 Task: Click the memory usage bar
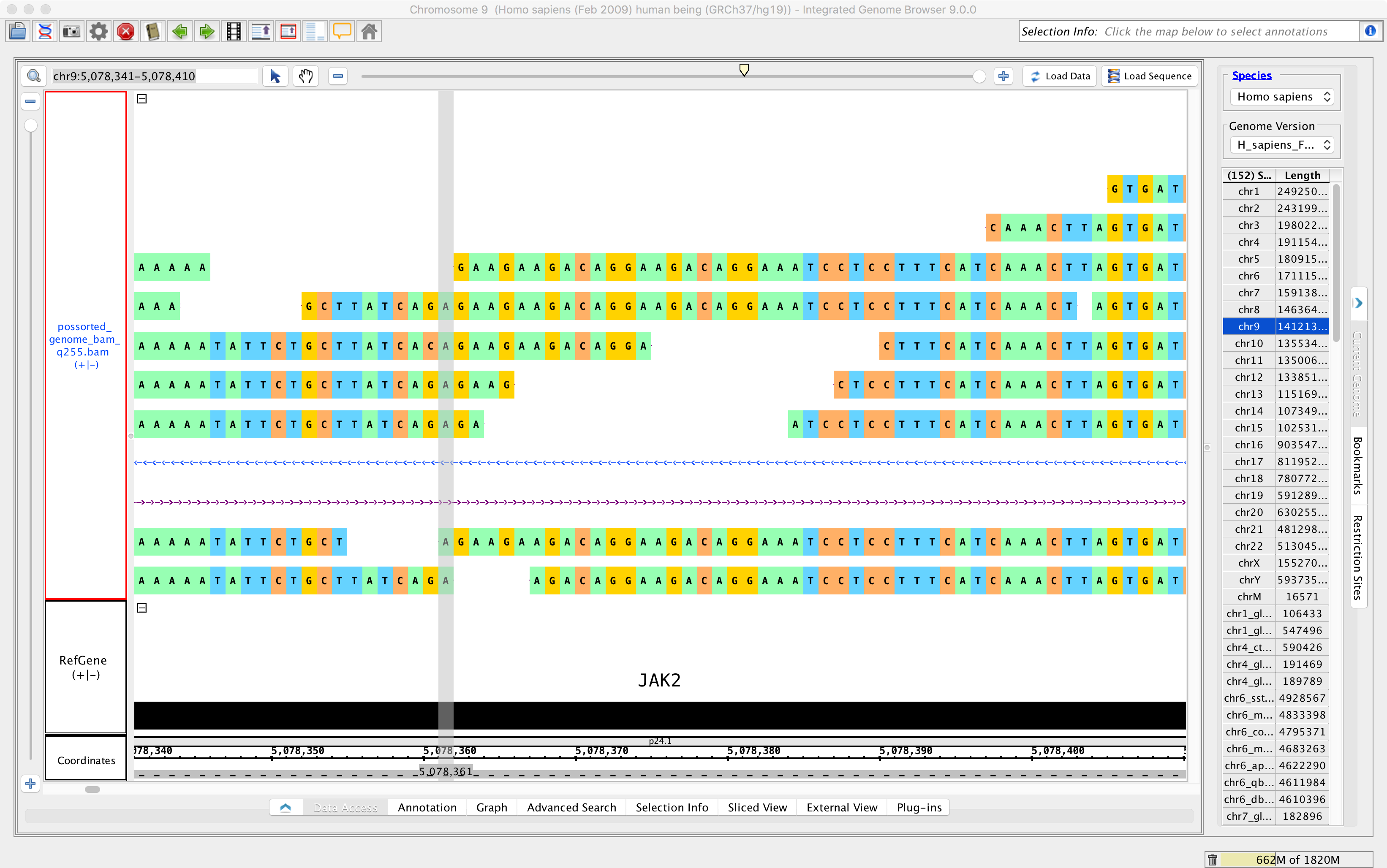(1296, 860)
